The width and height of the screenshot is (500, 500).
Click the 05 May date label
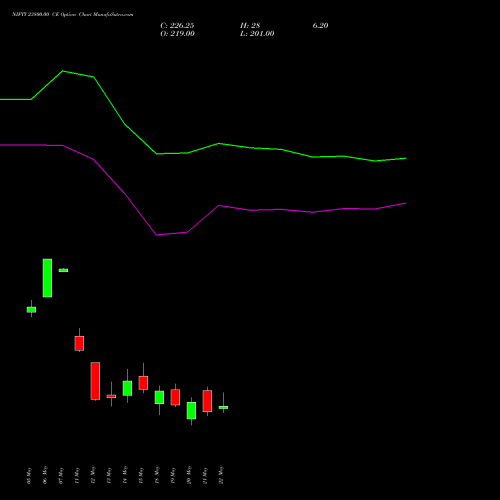pos(29,476)
